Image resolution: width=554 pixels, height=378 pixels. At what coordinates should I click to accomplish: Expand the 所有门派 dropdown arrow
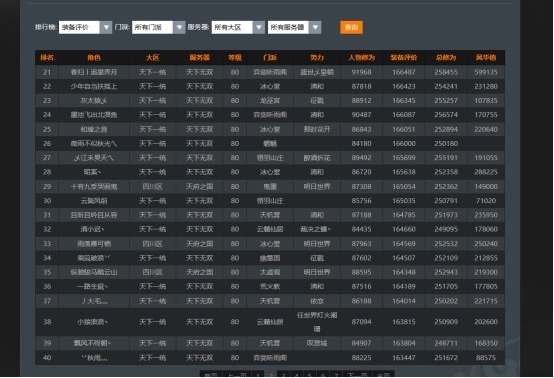(179, 27)
